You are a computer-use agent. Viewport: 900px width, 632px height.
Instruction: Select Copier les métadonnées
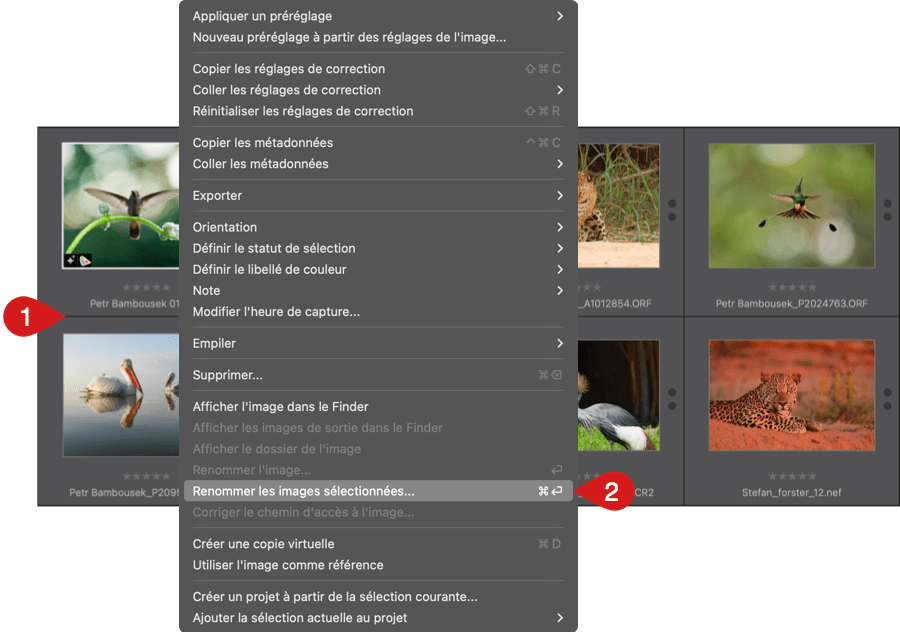(378, 143)
